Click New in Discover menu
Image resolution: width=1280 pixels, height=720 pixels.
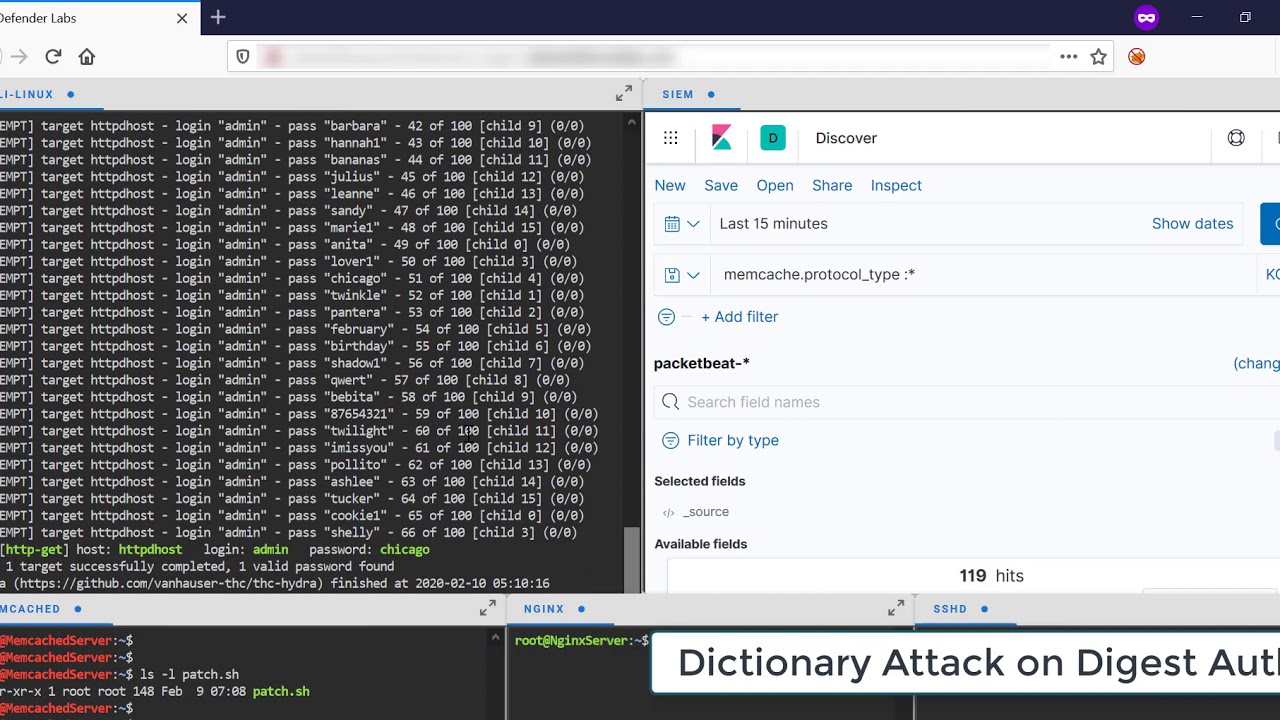[670, 185]
